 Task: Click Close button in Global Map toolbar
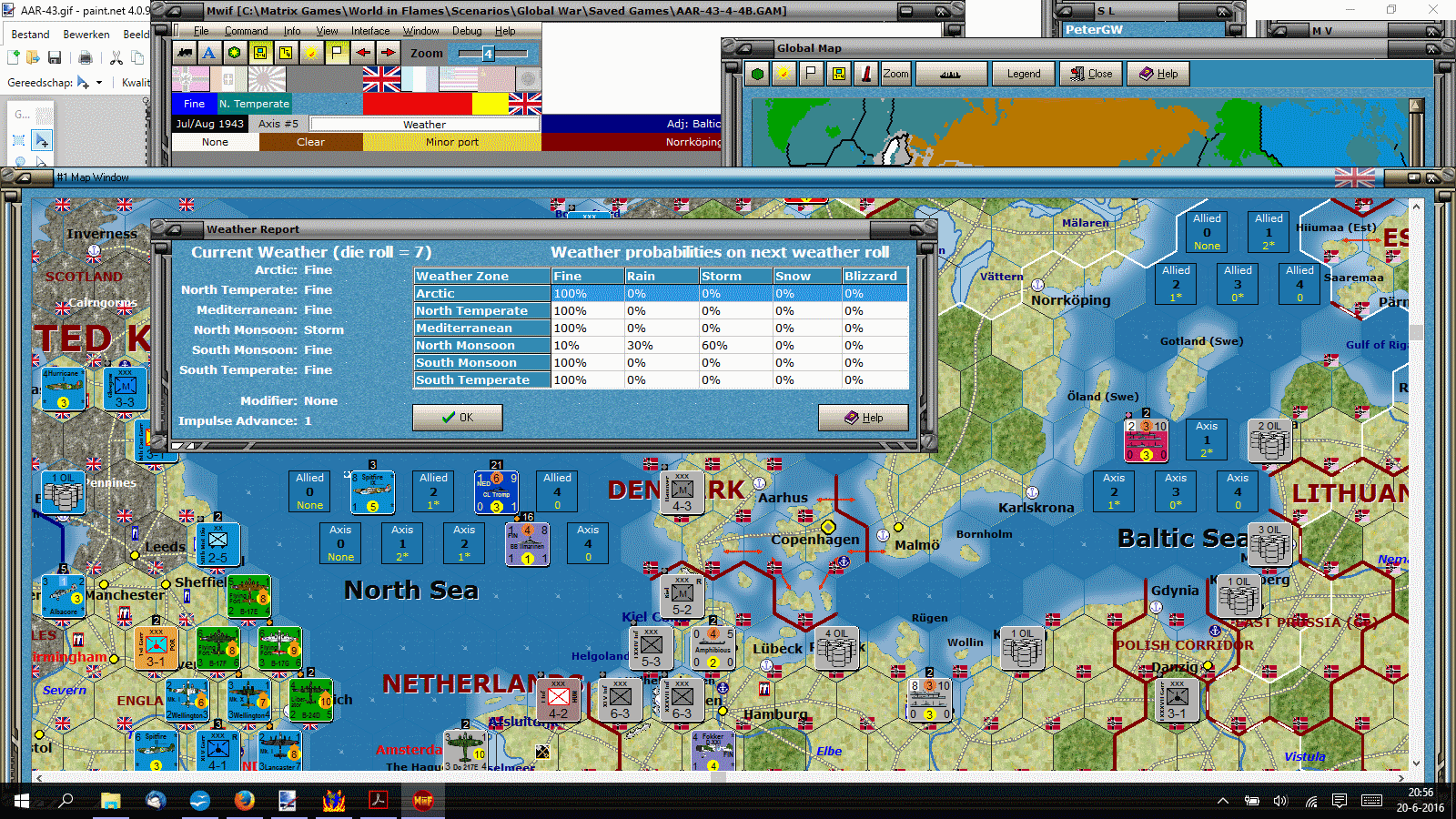click(x=1091, y=74)
